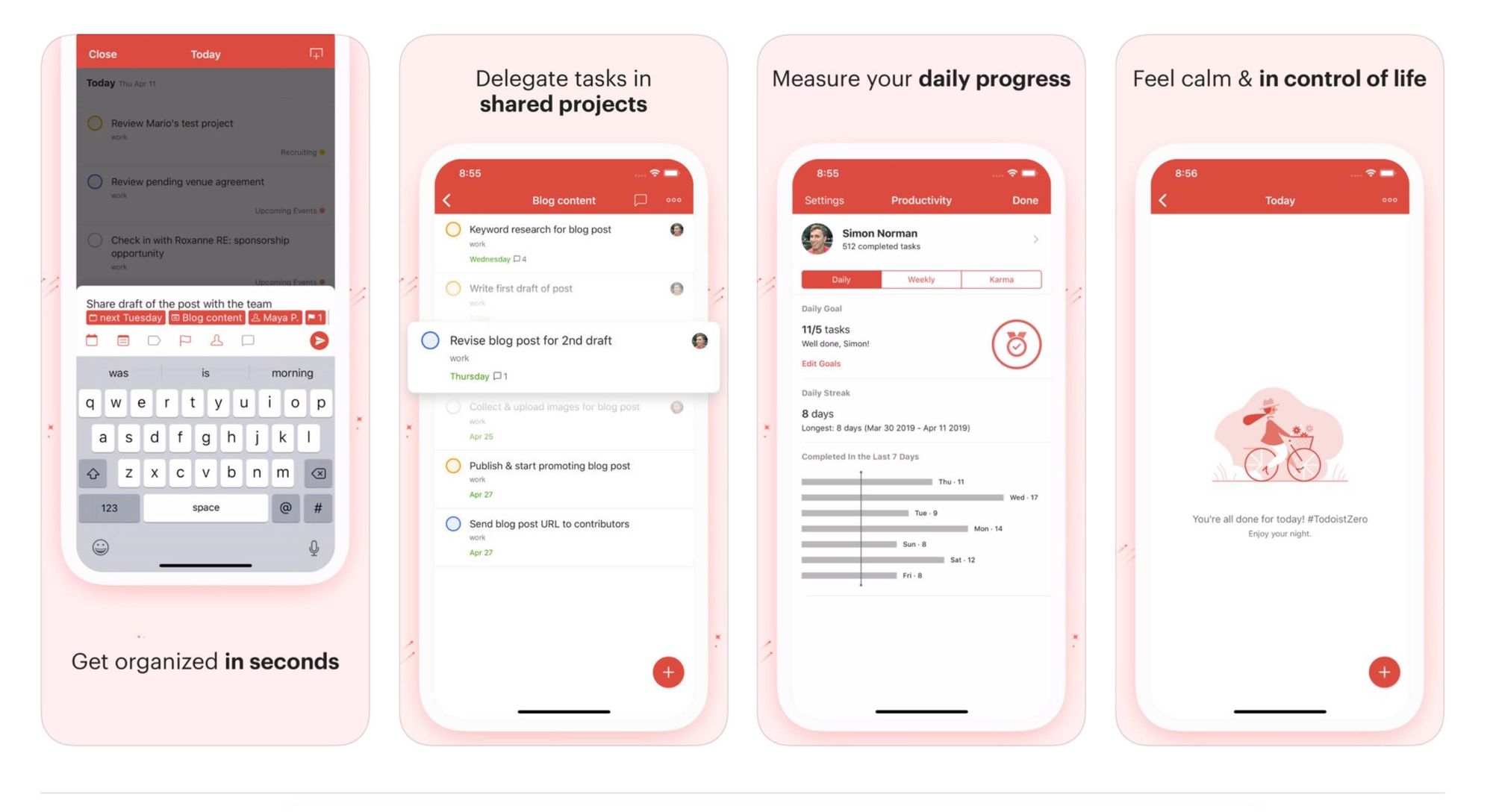Toggle the circle checkbox on Publish blog post
The image size is (1493, 812).
tap(449, 465)
